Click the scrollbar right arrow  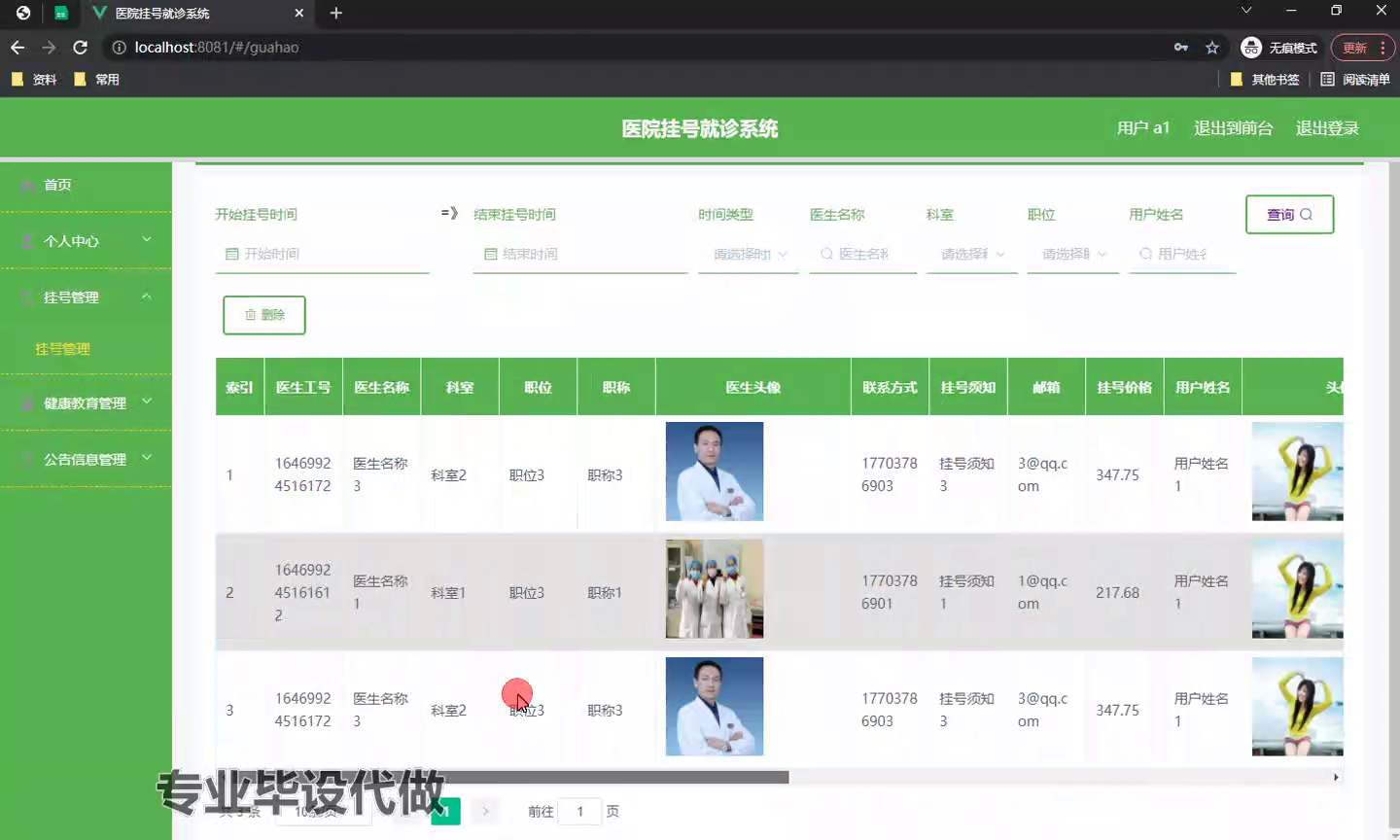[1336, 777]
